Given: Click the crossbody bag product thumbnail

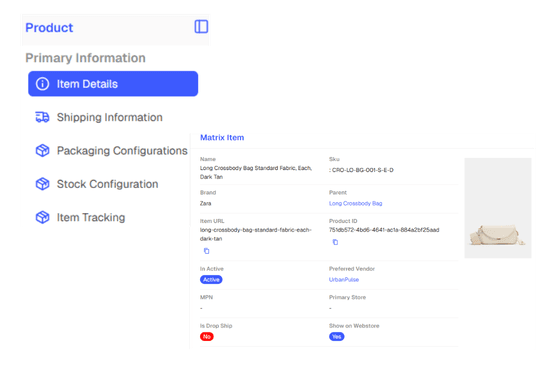Looking at the screenshot, I should pos(498,208).
